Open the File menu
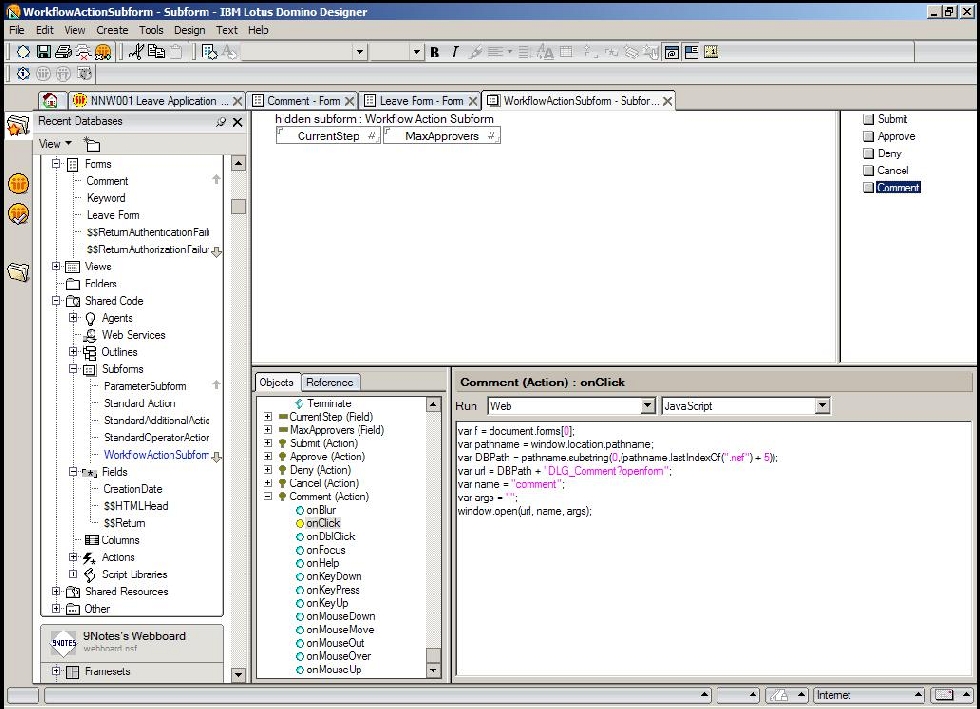Screen dimensions: 980x709 click(x=17, y=30)
